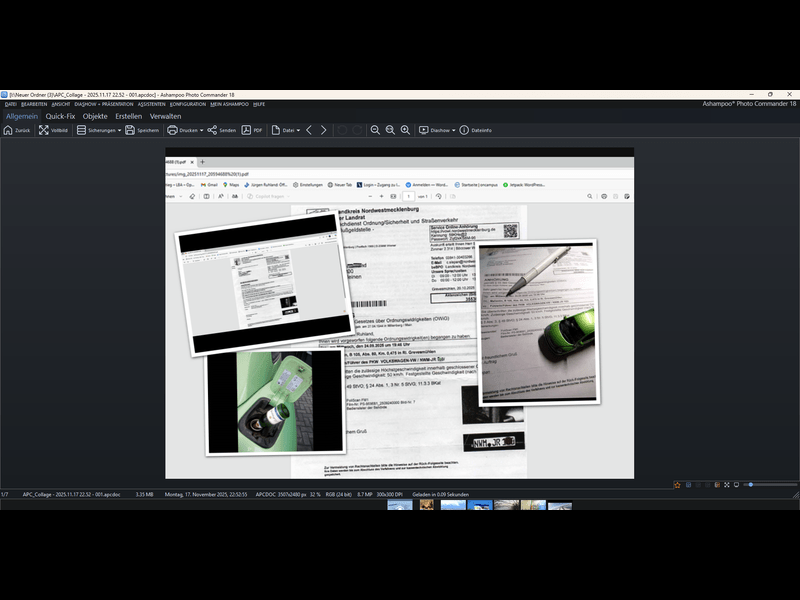
Task: Open the Objekte tab
Action: pos(95,116)
